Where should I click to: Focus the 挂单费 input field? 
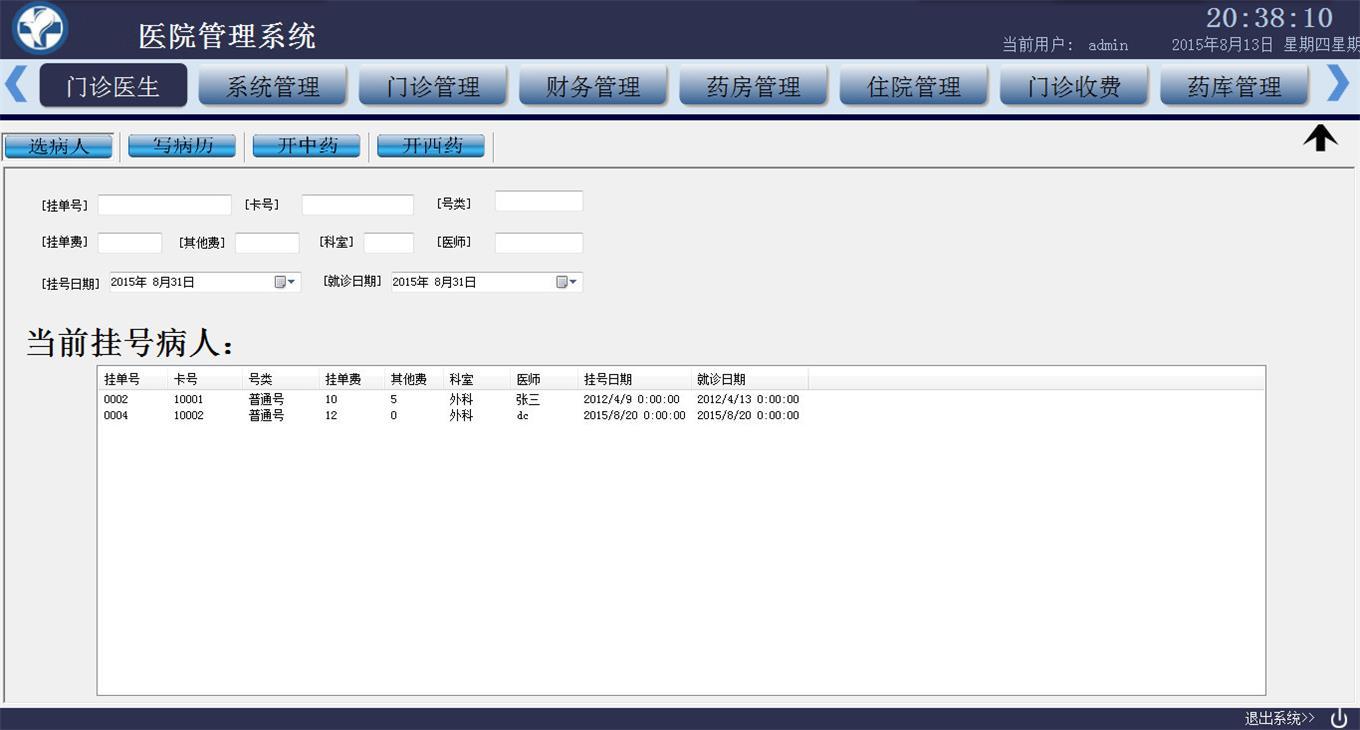pyautogui.click(x=130, y=243)
